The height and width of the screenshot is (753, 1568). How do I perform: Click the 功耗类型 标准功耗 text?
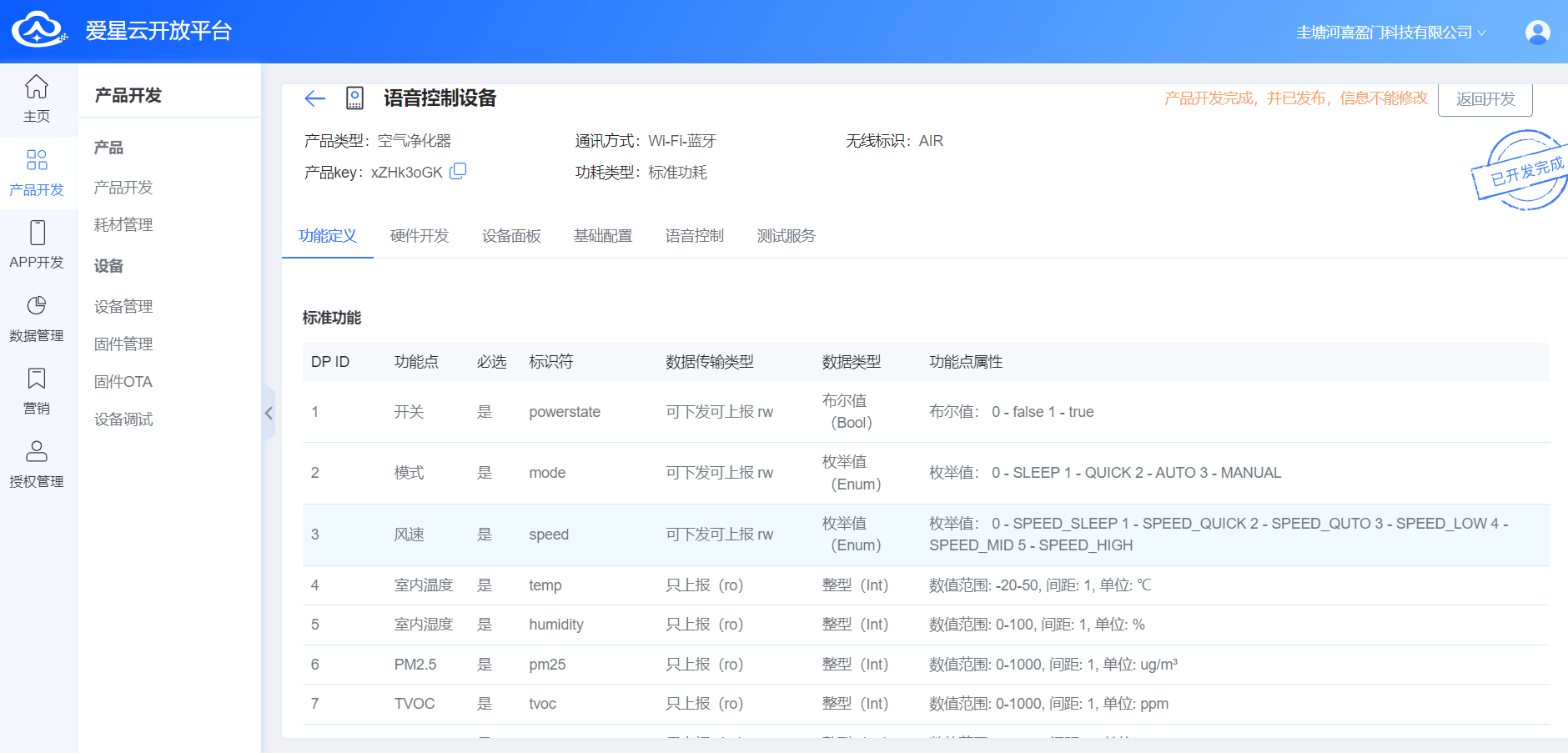click(641, 173)
